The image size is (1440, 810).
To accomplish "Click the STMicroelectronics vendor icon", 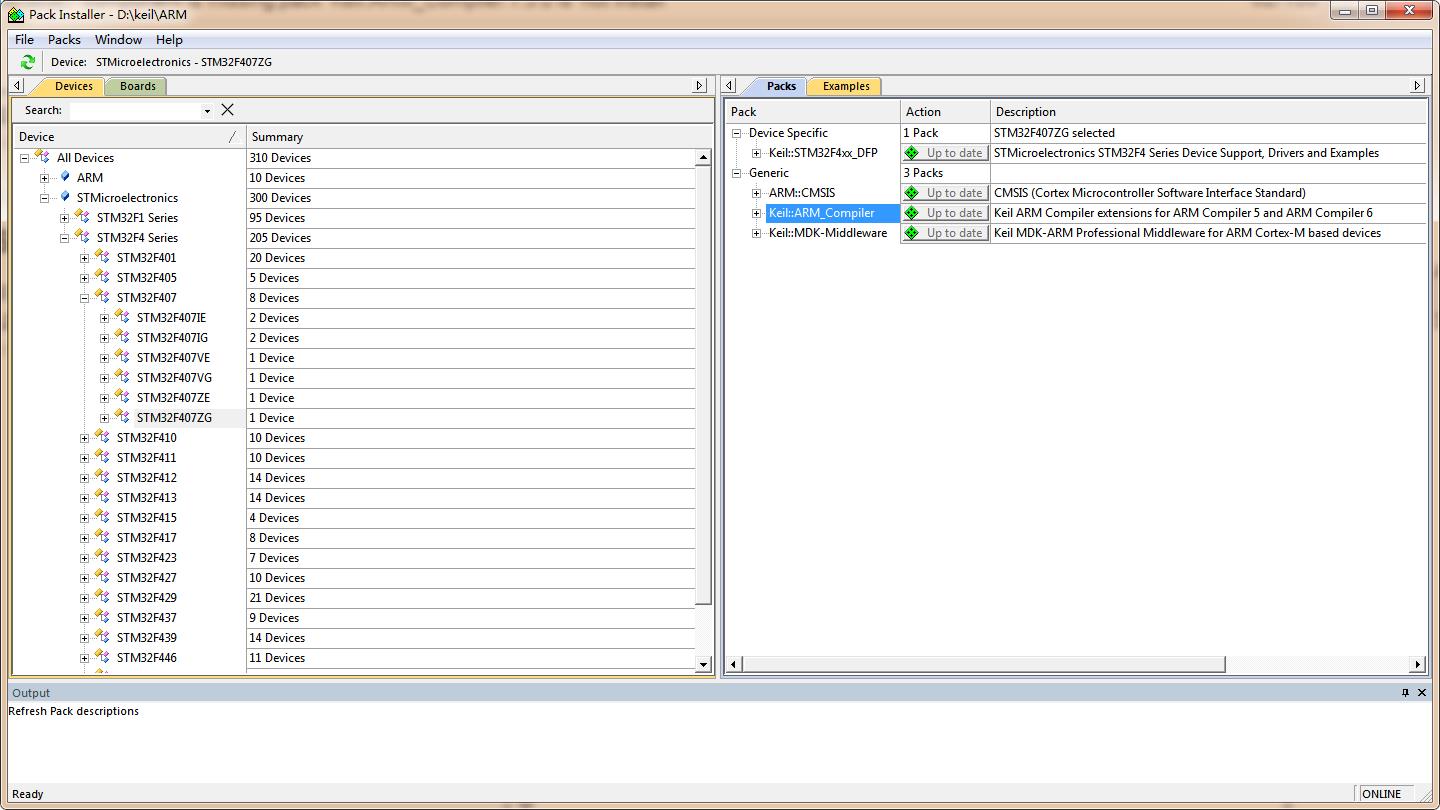I will tap(65, 197).
